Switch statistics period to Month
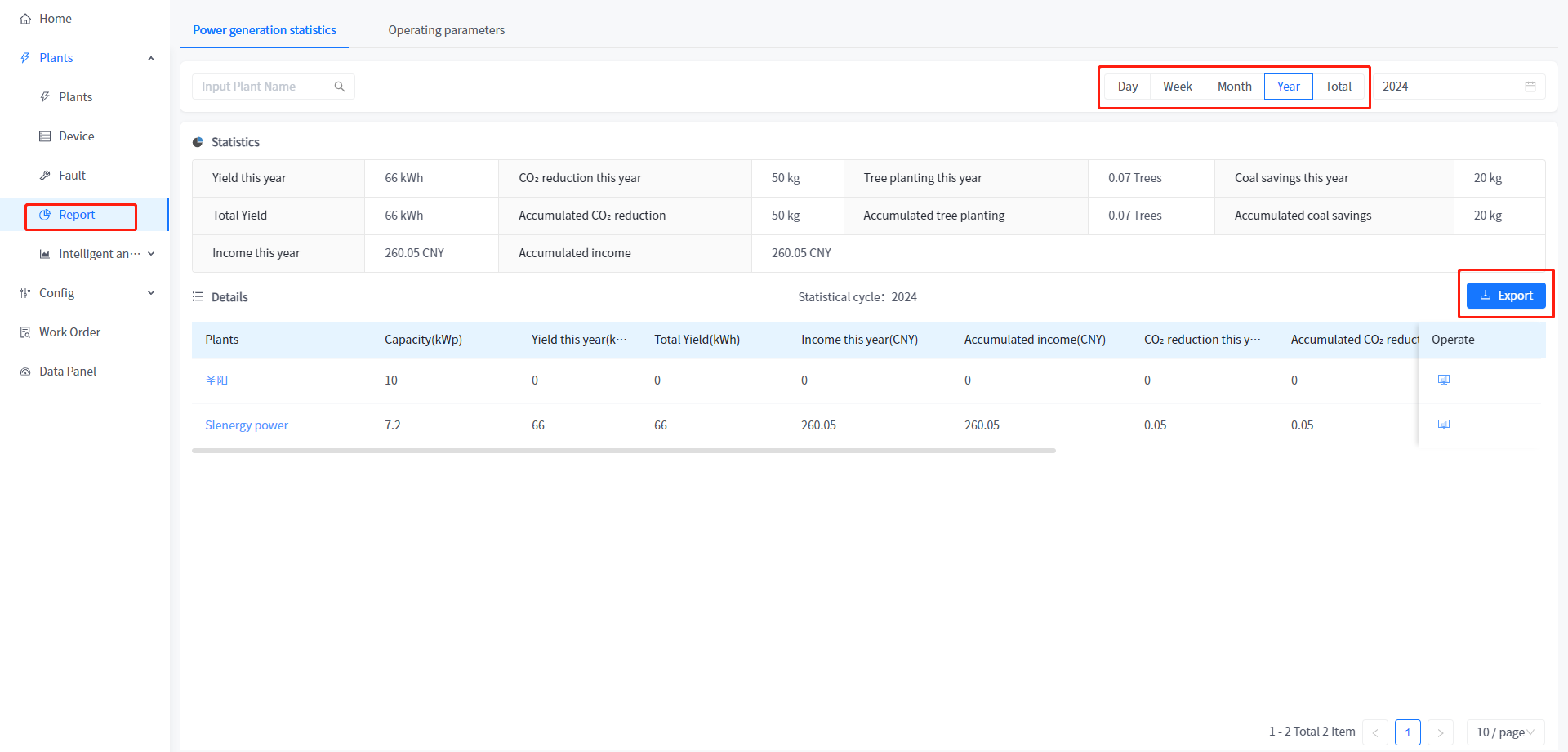The width and height of the screenshot is (1568, 752). tap(1233, 87)
